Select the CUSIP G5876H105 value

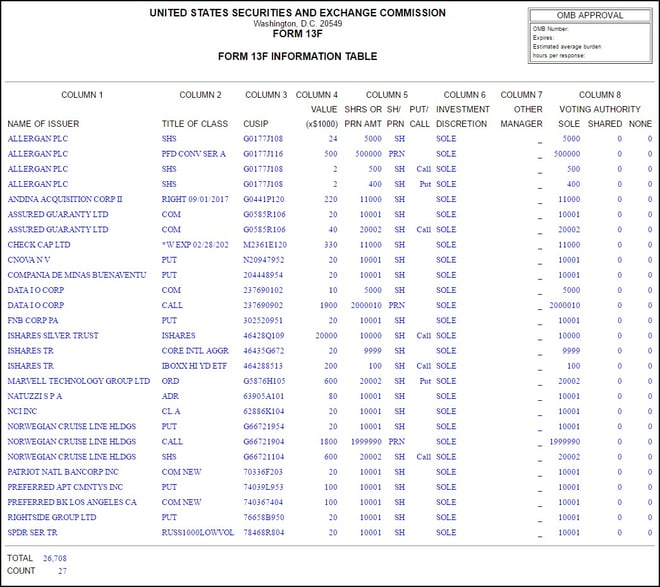[264, 381]
